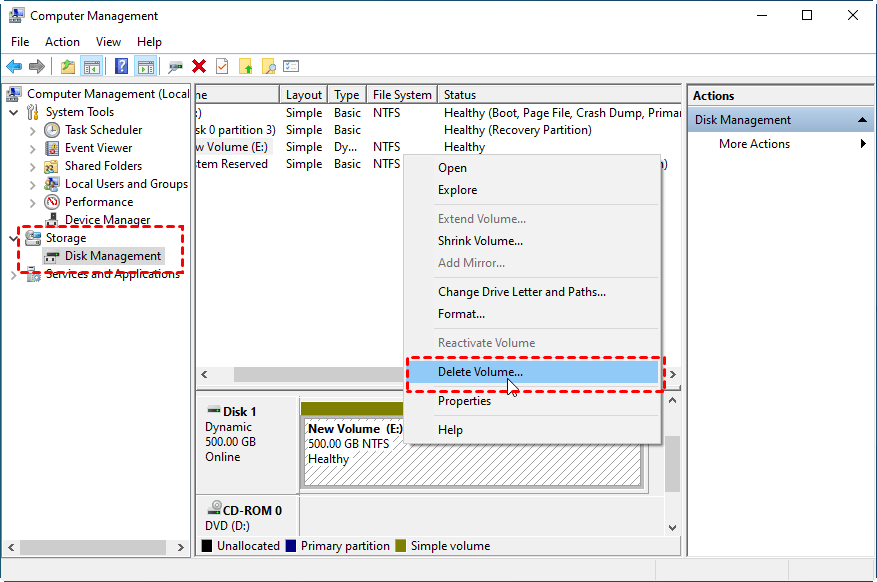Viewport: 877px width, 582px height.
Task: Select the 'sk 0 partition 3)' recovery row
Action: [438, 130]
